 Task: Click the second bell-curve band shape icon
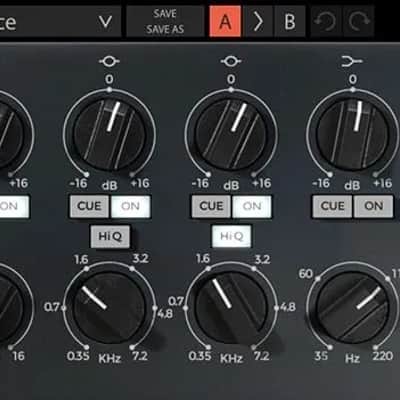[x=231, y=61]
